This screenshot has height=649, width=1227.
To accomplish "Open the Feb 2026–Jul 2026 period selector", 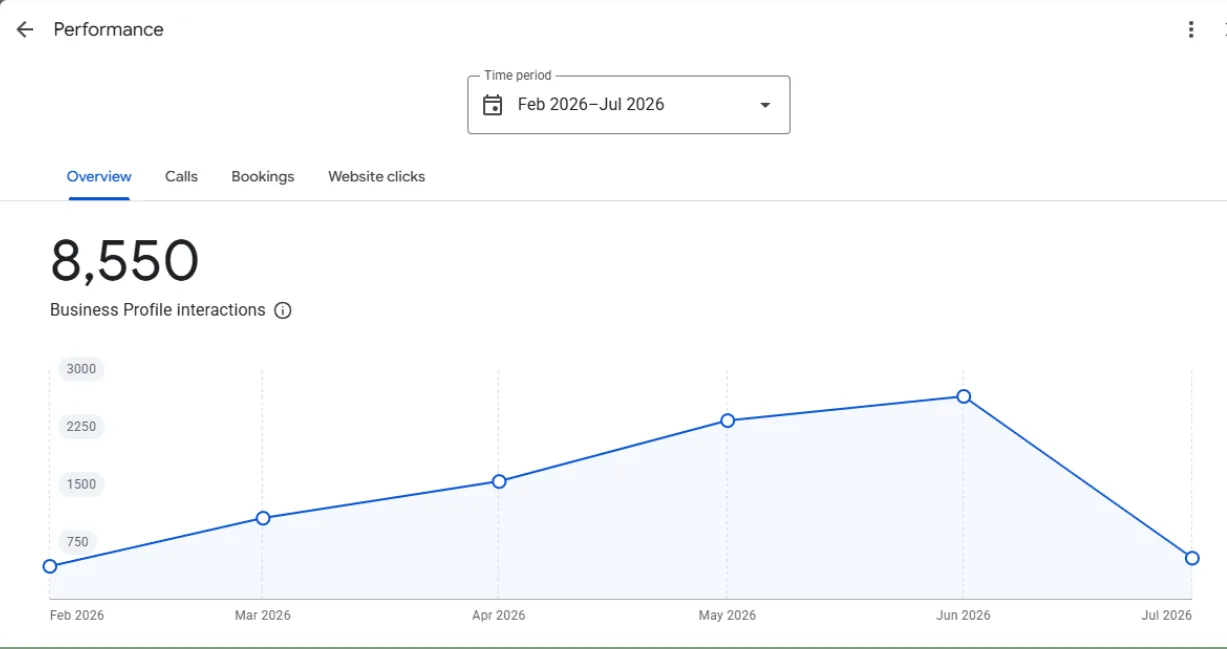I will coord(629,105).
